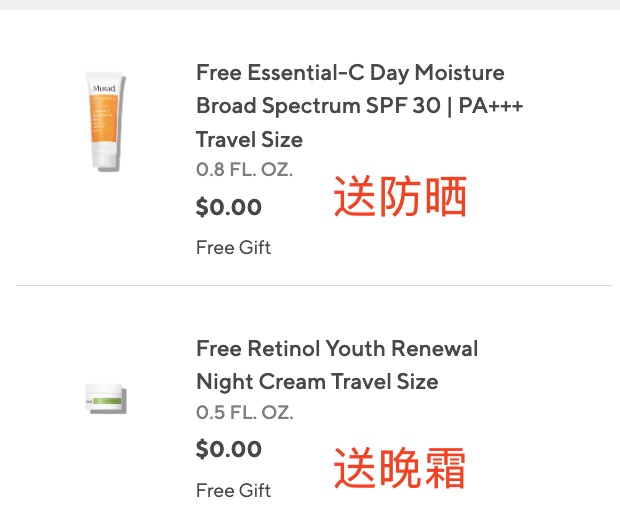The image size is (620, 520).
Task: Click the Night Cream Travel Size line
Action: click(317, 382)
